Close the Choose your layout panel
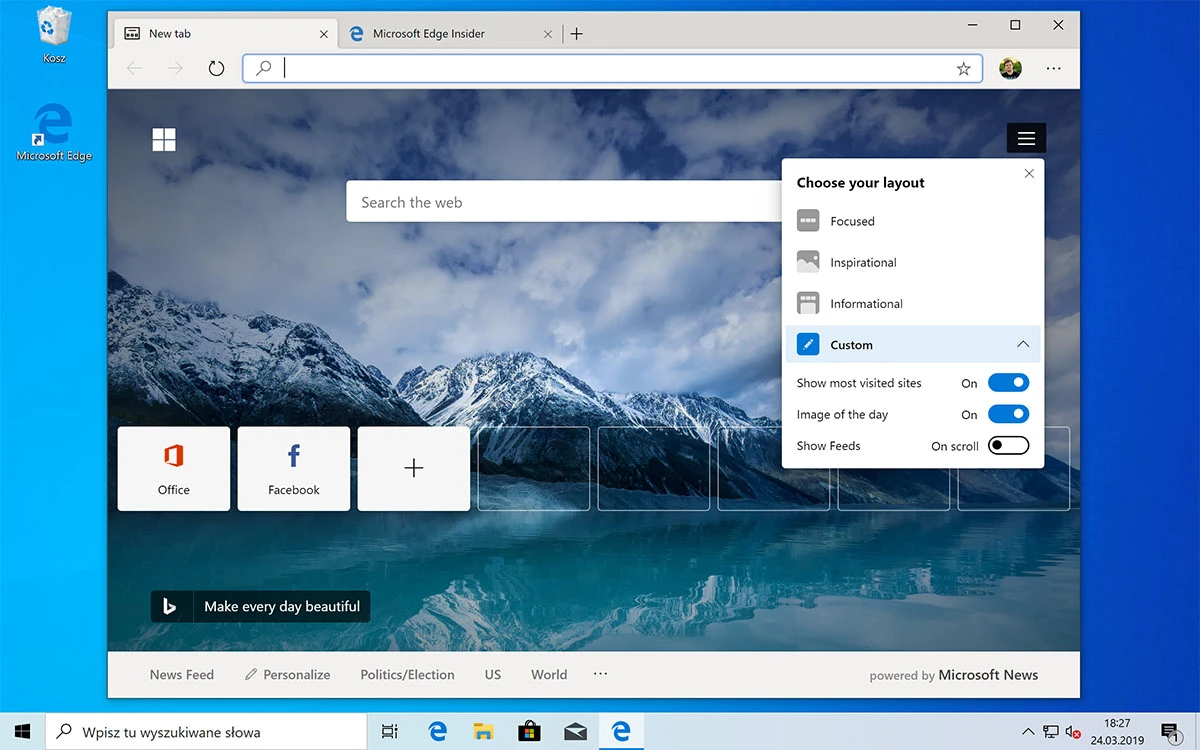Viewport: 1200px width, 750px height. [x=1029, y=174]
